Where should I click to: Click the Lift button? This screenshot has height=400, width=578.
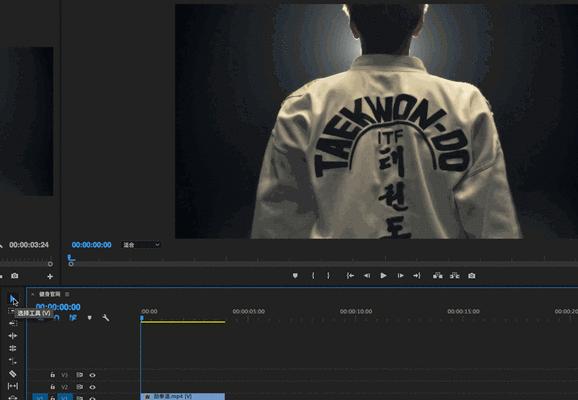click(438, 275)
